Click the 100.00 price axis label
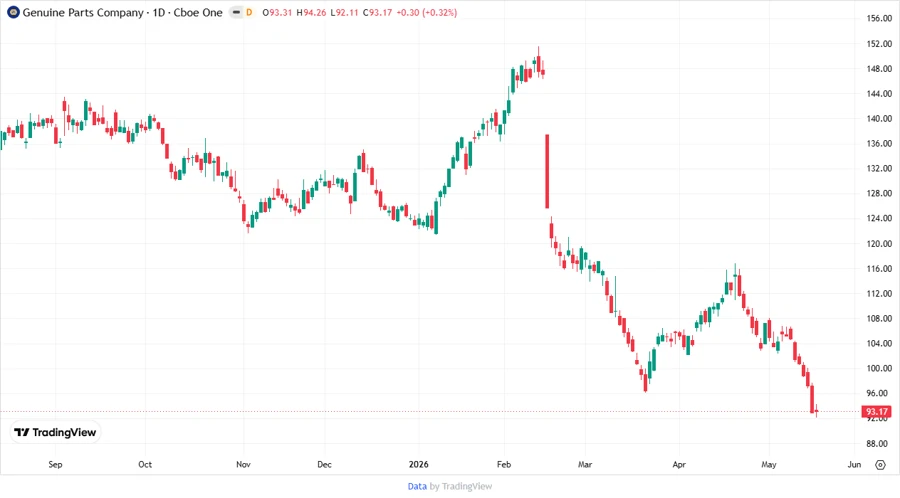 879,368
